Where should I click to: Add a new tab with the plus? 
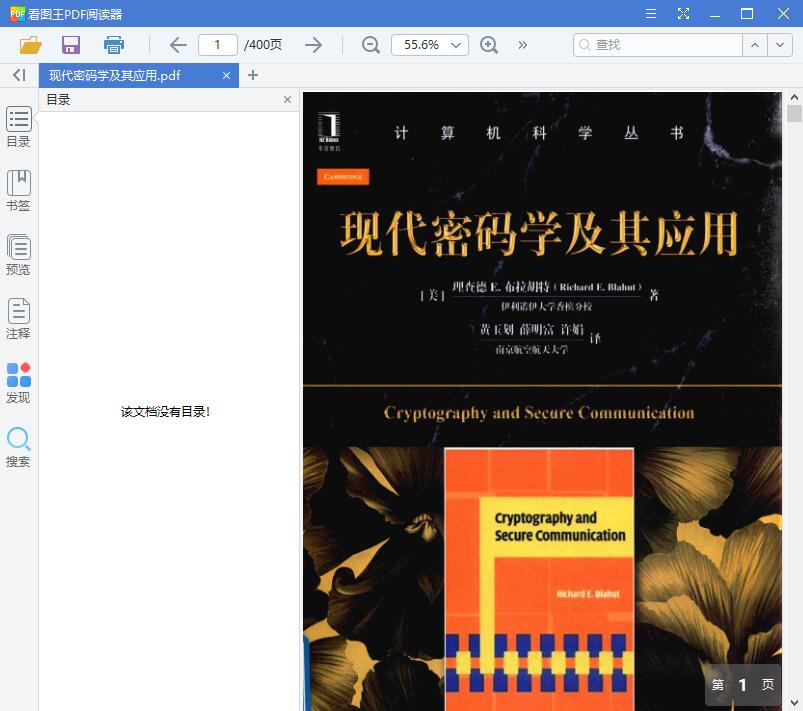click(x=252, y=75)
